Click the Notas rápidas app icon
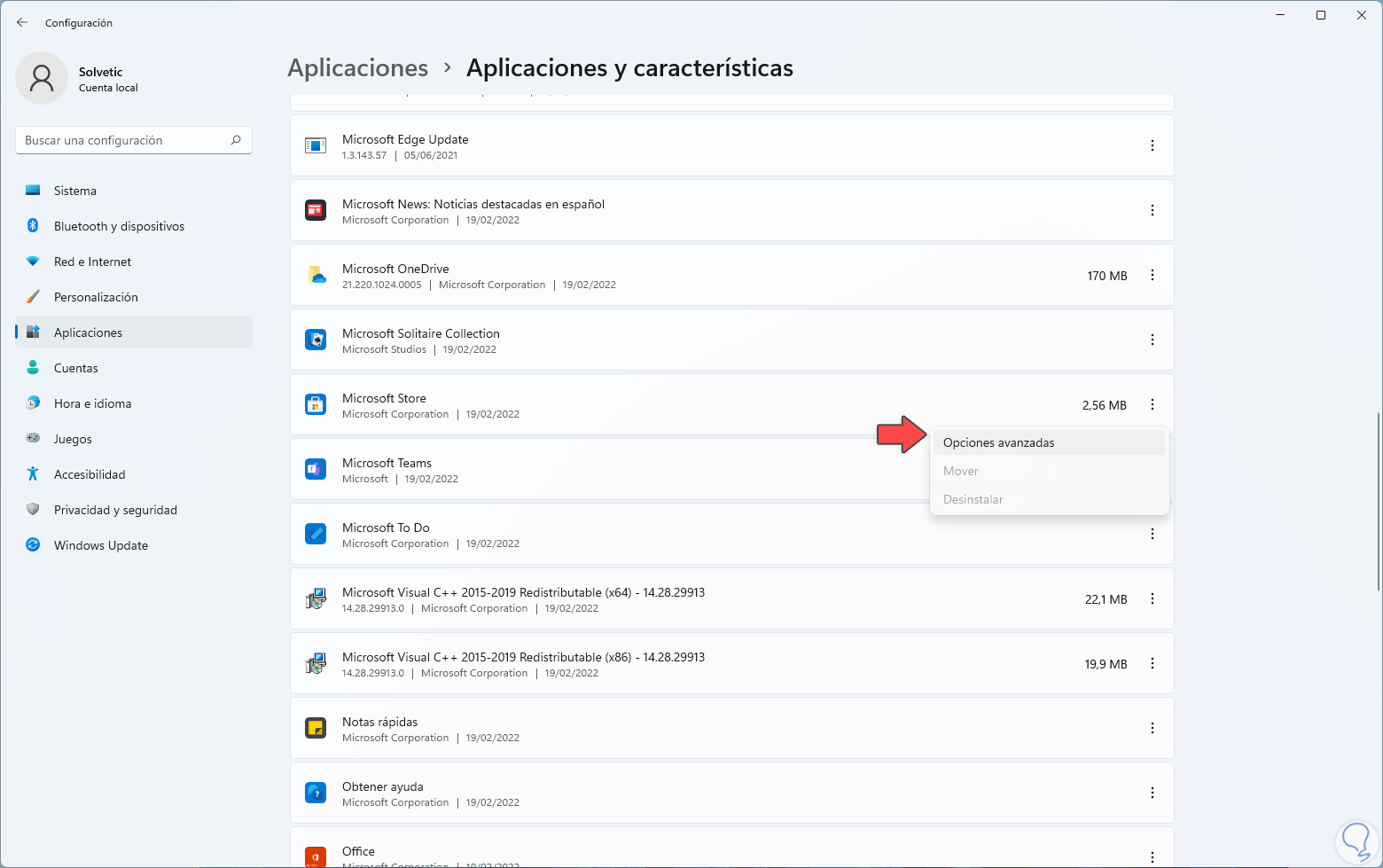 click(316, 729)
